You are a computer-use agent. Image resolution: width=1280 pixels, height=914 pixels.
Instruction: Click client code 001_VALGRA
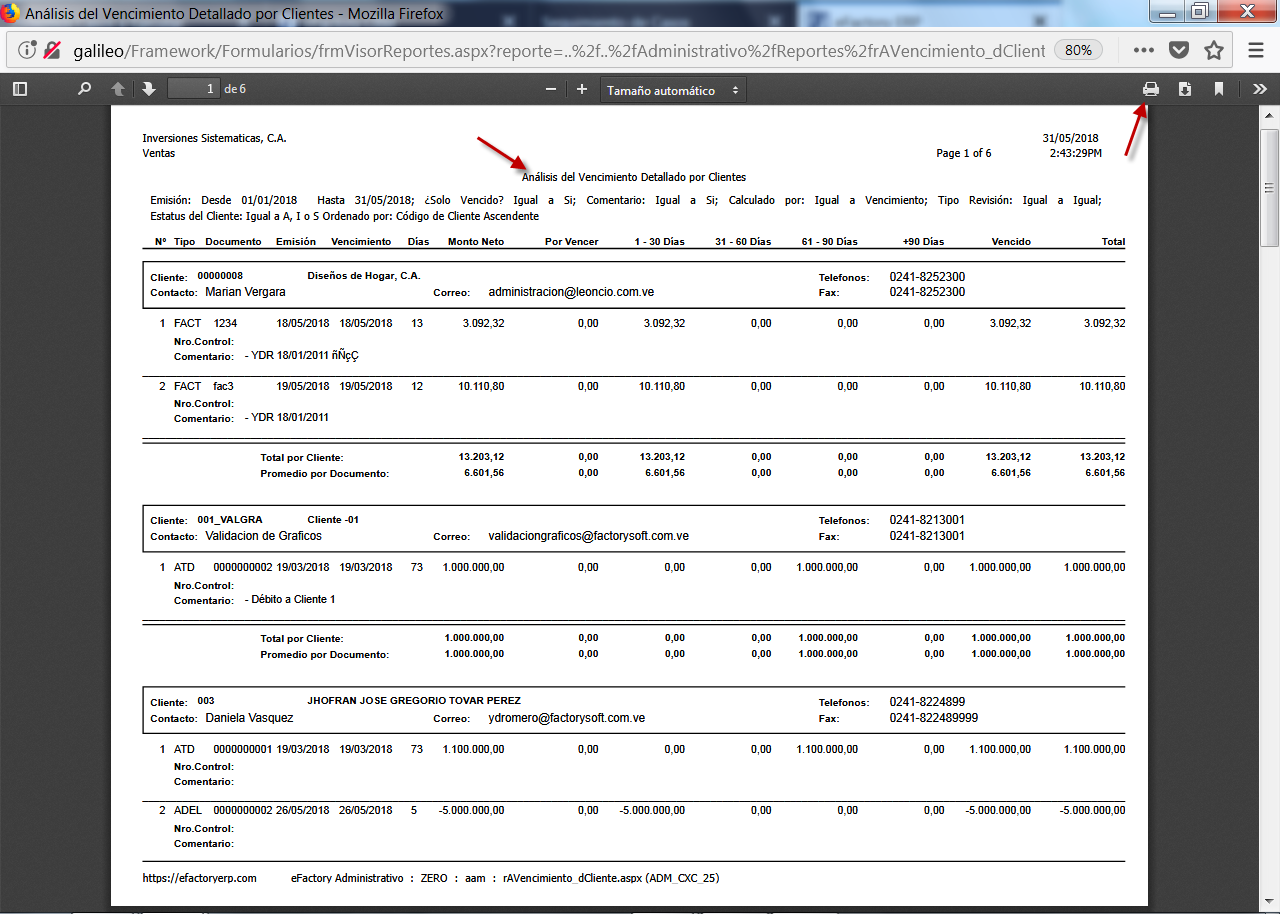click(230, 519)
